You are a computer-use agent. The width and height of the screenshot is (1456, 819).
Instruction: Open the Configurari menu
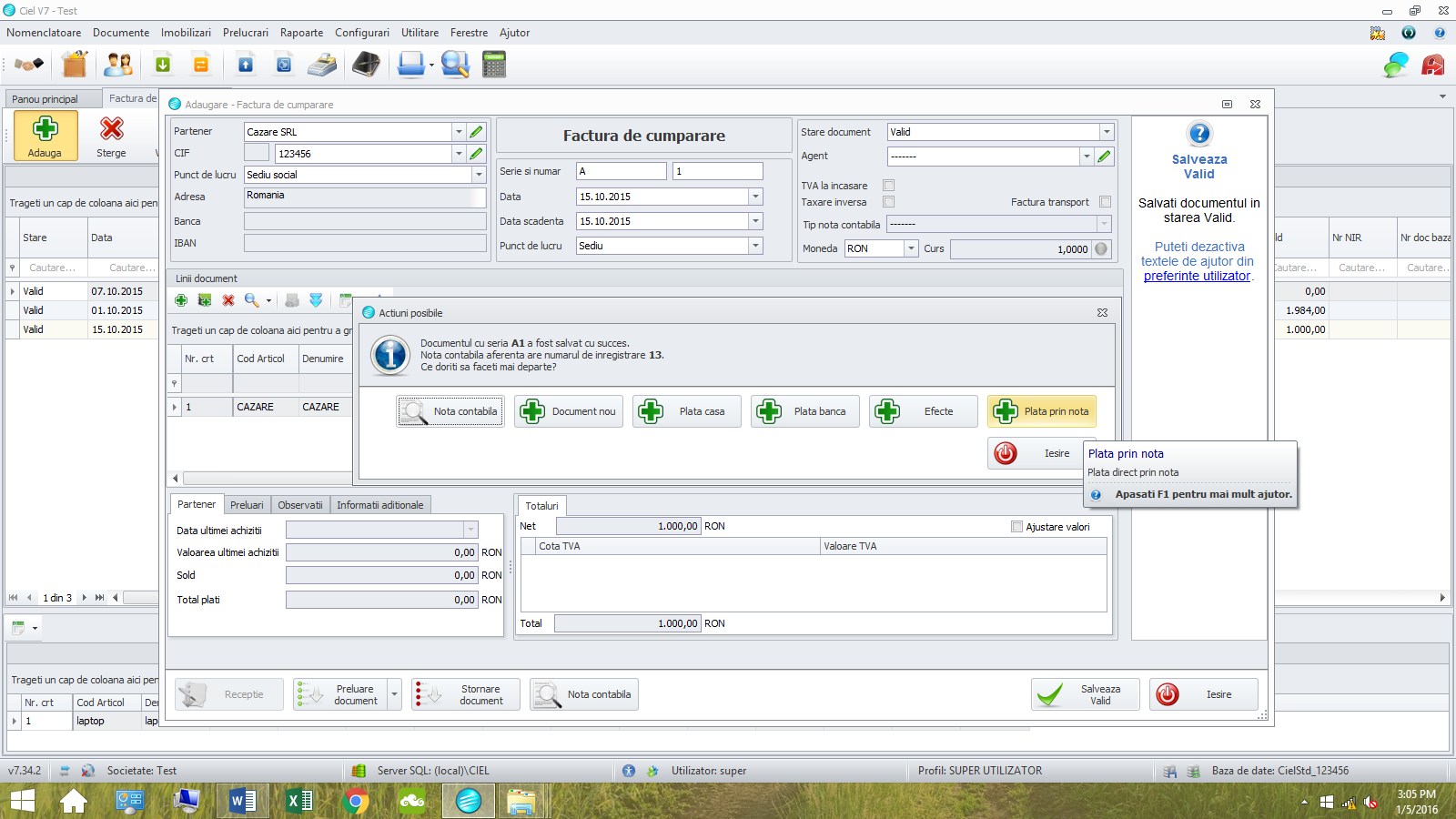pos(362,33)
